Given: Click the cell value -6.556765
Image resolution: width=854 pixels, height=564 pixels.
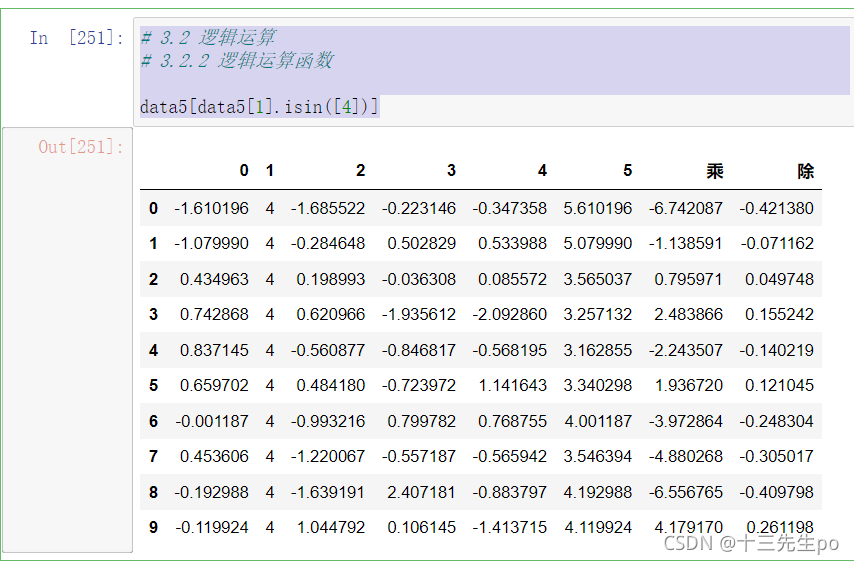Looking at the screenshot, I should (x=686, y=492).
